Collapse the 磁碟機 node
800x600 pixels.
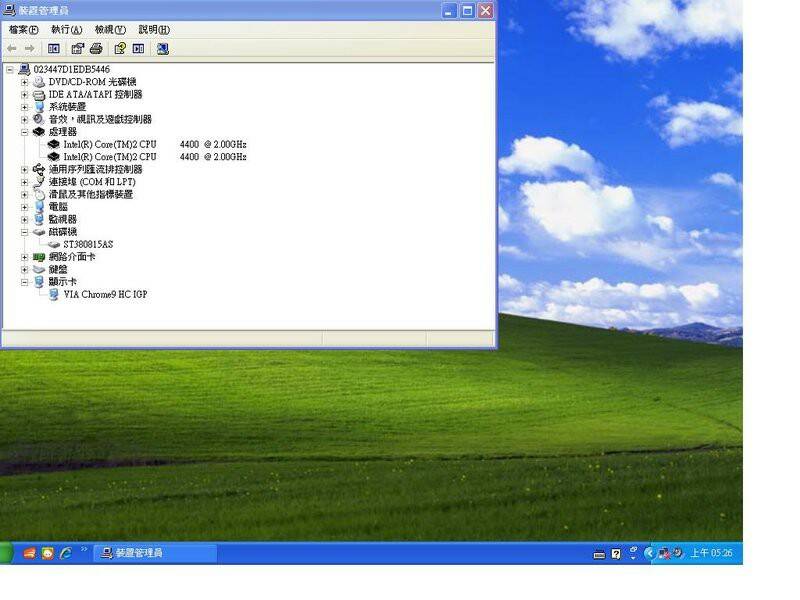tap(24, 232)
